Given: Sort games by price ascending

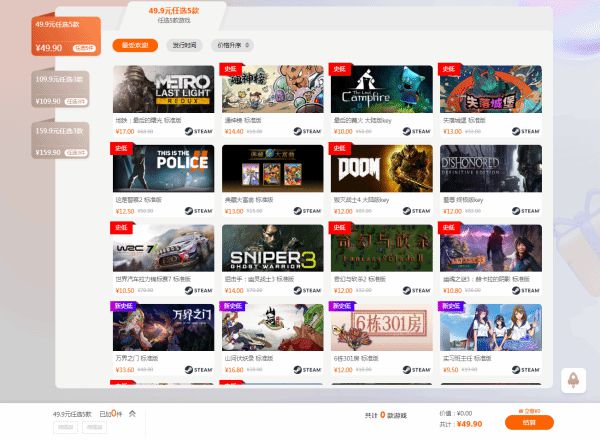Looking at the screenshot, I should coord(233,45).
